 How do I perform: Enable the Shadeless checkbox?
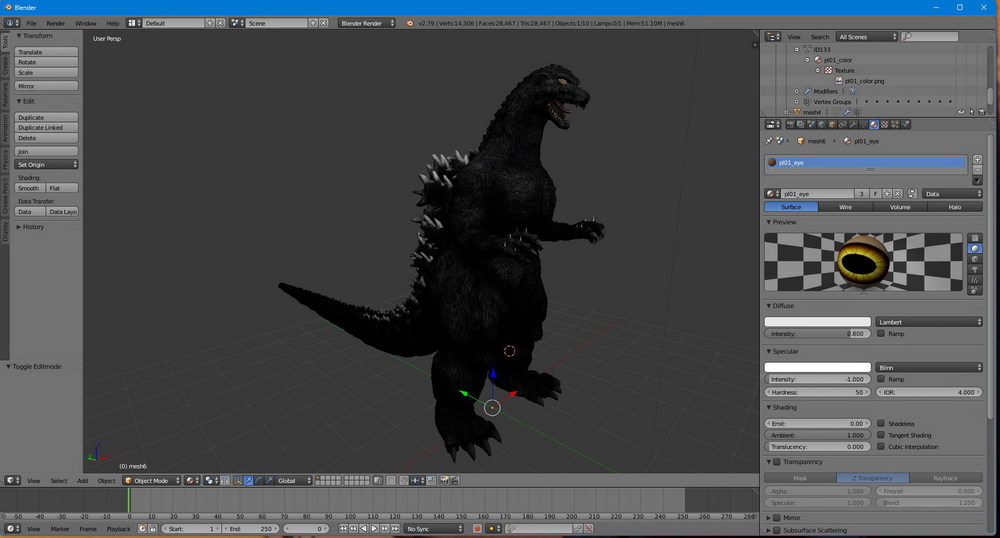click(881, 423)
